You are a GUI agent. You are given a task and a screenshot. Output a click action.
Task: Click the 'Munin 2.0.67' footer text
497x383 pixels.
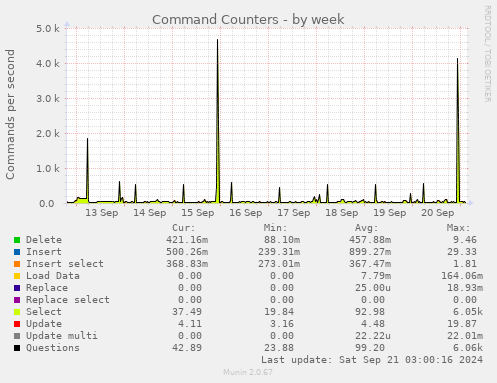pyautogui.click(x=248, y=372)
